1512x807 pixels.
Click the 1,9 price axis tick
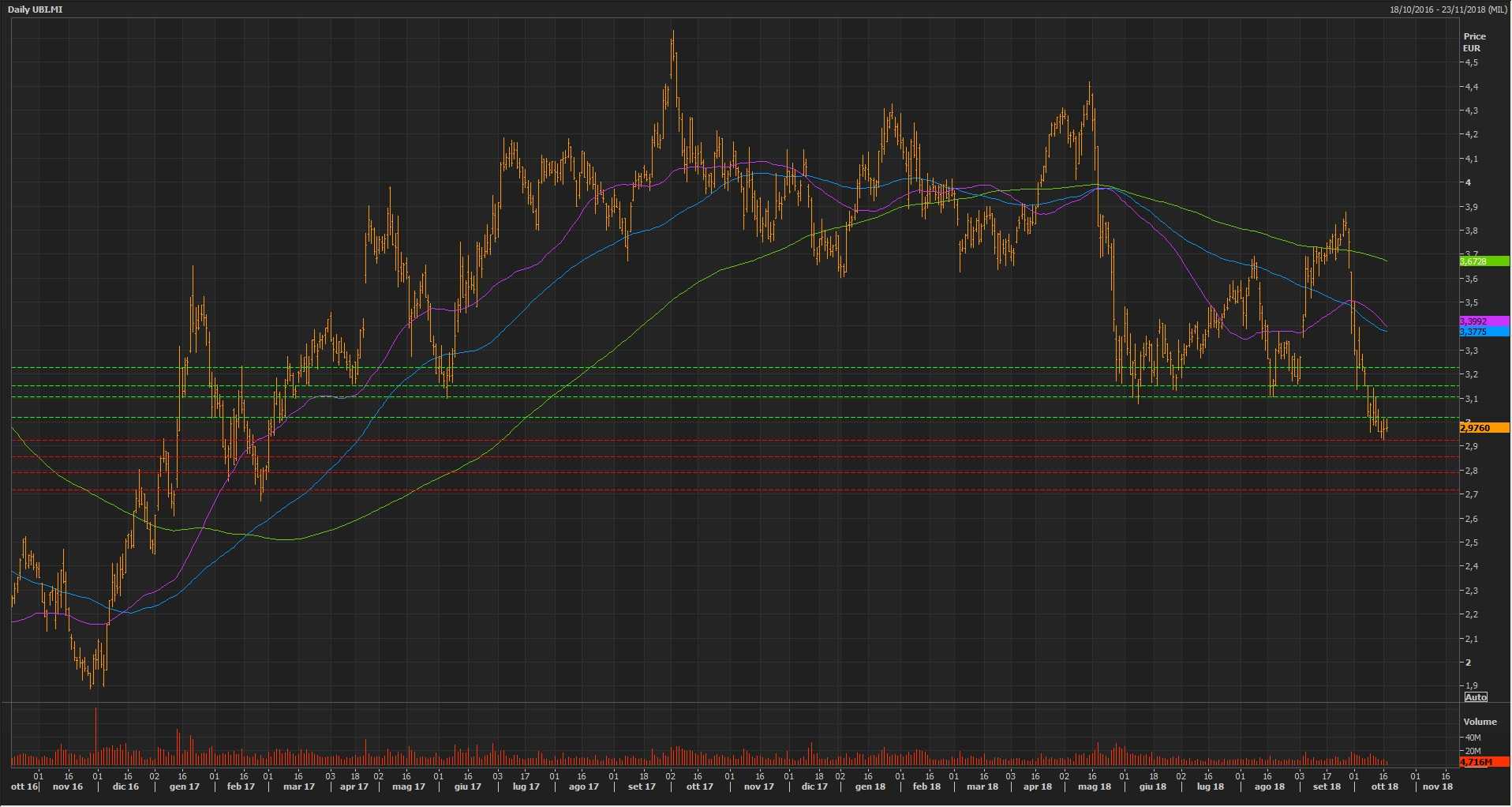pyautogui.click(x=1472, y=686)
